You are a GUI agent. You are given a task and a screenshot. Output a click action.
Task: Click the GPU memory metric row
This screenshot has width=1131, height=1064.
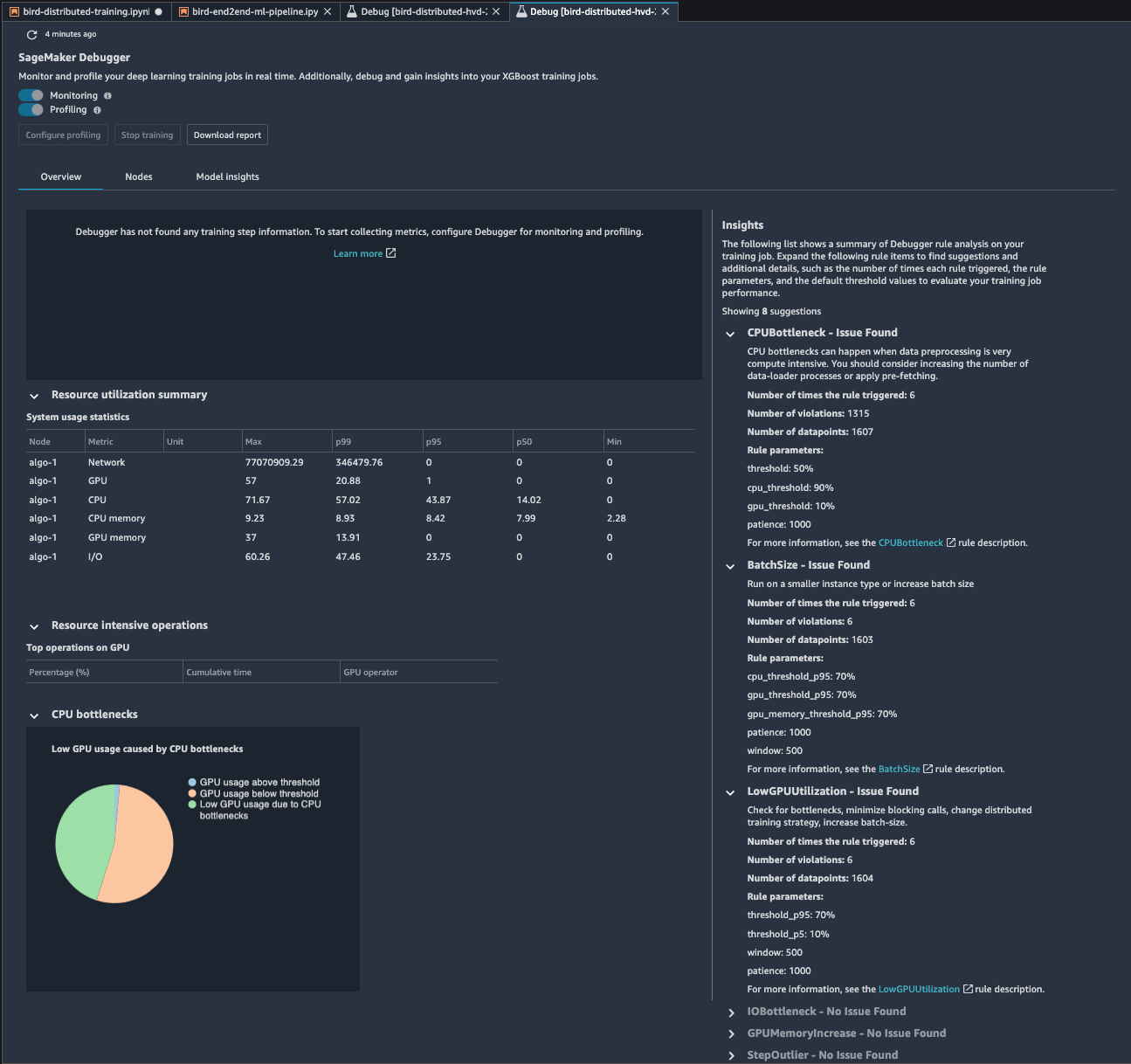[x=361, y=537]
